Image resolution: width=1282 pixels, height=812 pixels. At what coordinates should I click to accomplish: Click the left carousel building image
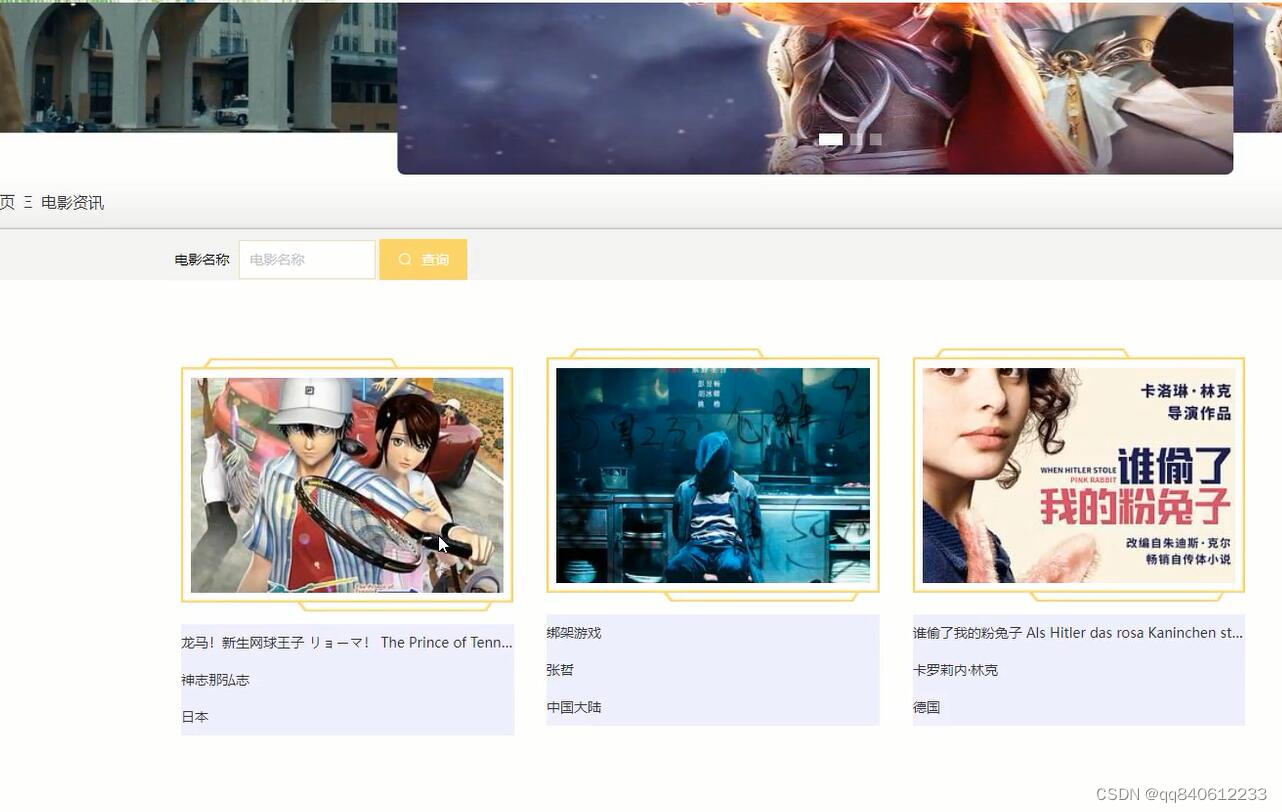click(198, 66)
